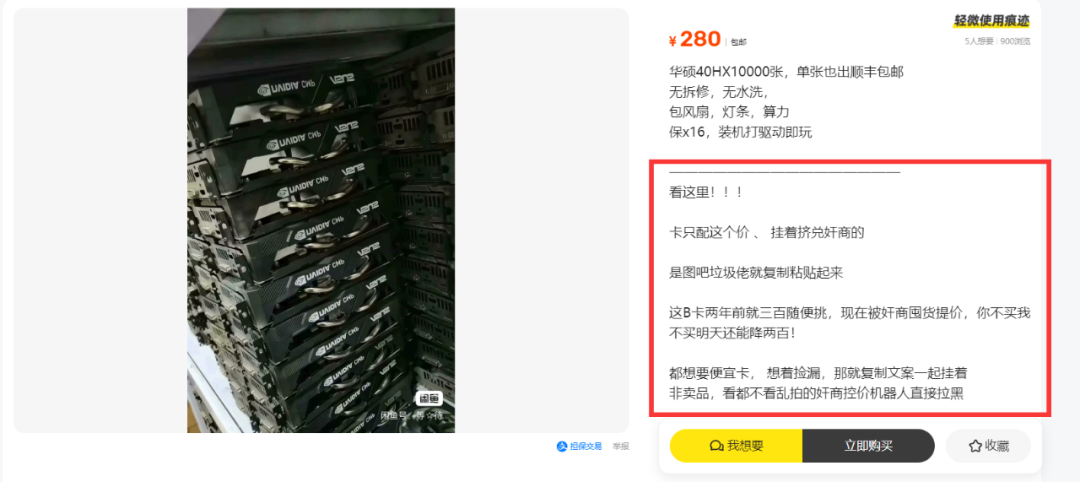Screen dimensions: 1080x482
Task: Click the blue 担保交易 shield icon
Action: (x=562, y=446)
